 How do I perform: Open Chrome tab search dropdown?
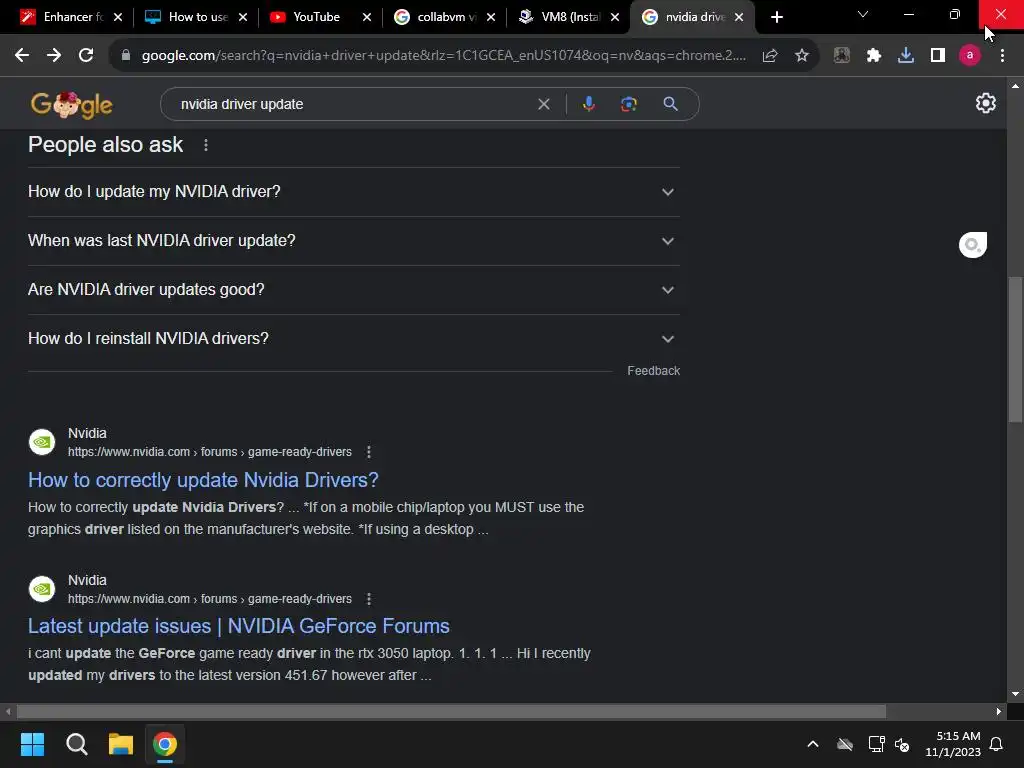click(x=863, y=14)
